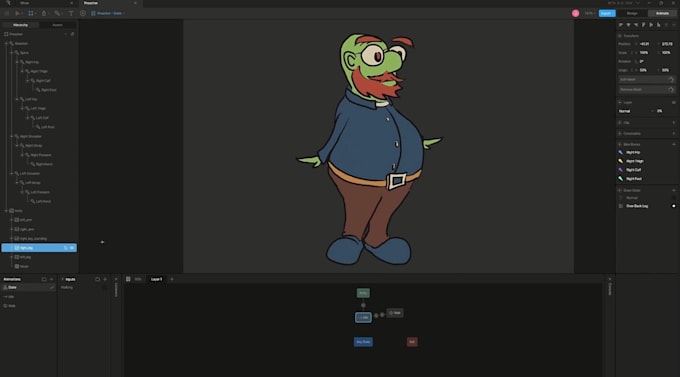
Task: Add a bound bone with plus icon
Action: [x=673, y=144]
